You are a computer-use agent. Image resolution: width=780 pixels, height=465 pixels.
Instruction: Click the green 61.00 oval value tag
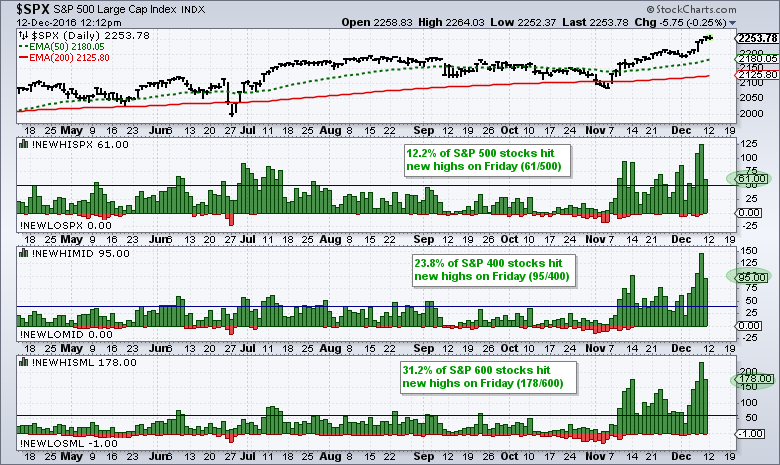748,179
